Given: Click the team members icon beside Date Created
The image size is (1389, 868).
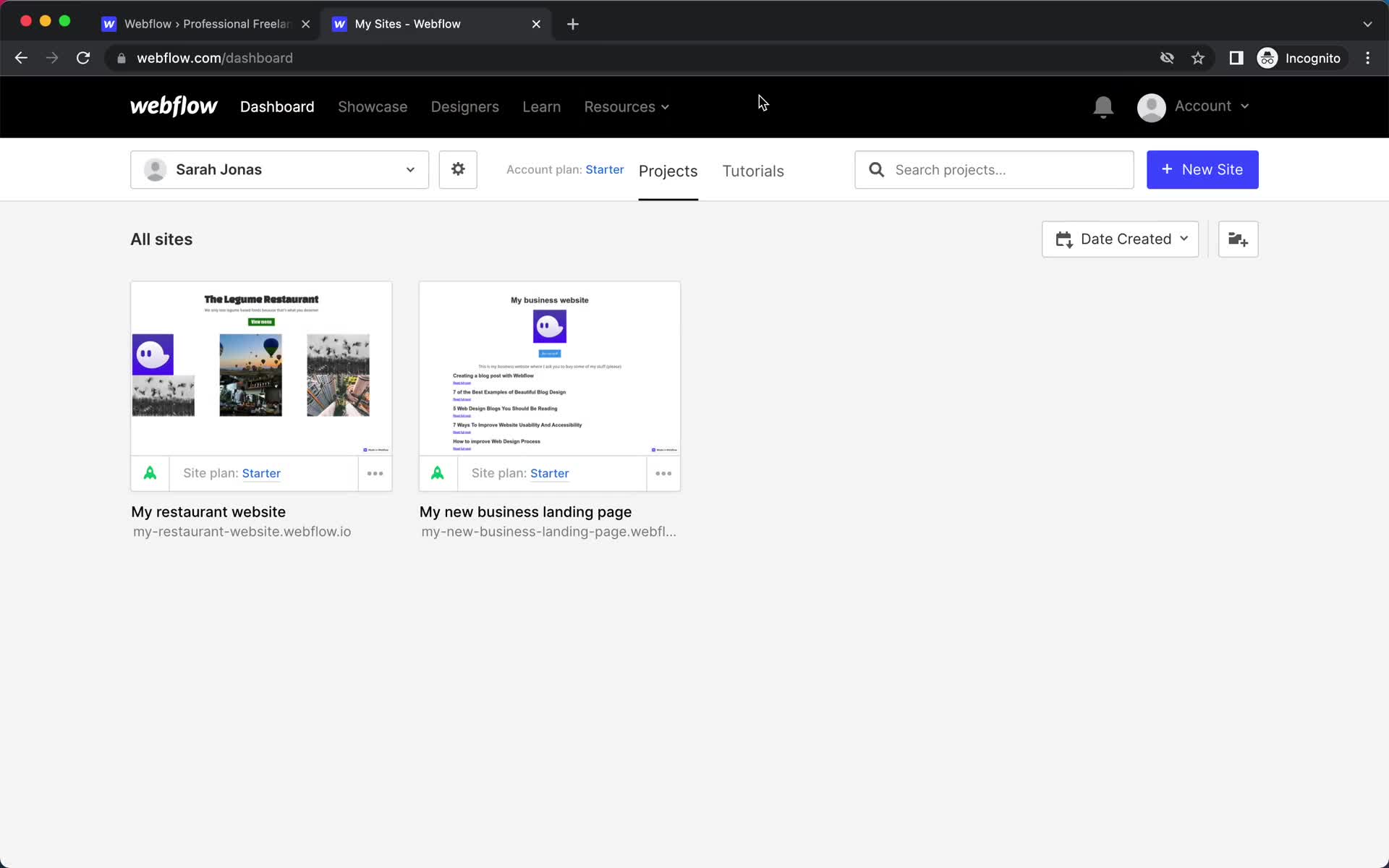Looking at the screenshot, I should [x=1238, y=239].
